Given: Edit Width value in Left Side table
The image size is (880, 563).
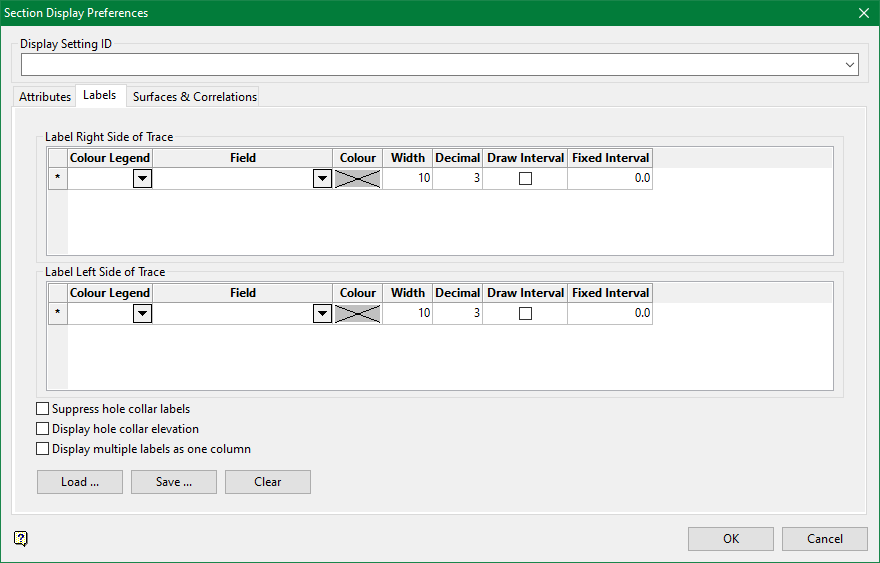Looking at the screenshot, I should click(407, 313).
